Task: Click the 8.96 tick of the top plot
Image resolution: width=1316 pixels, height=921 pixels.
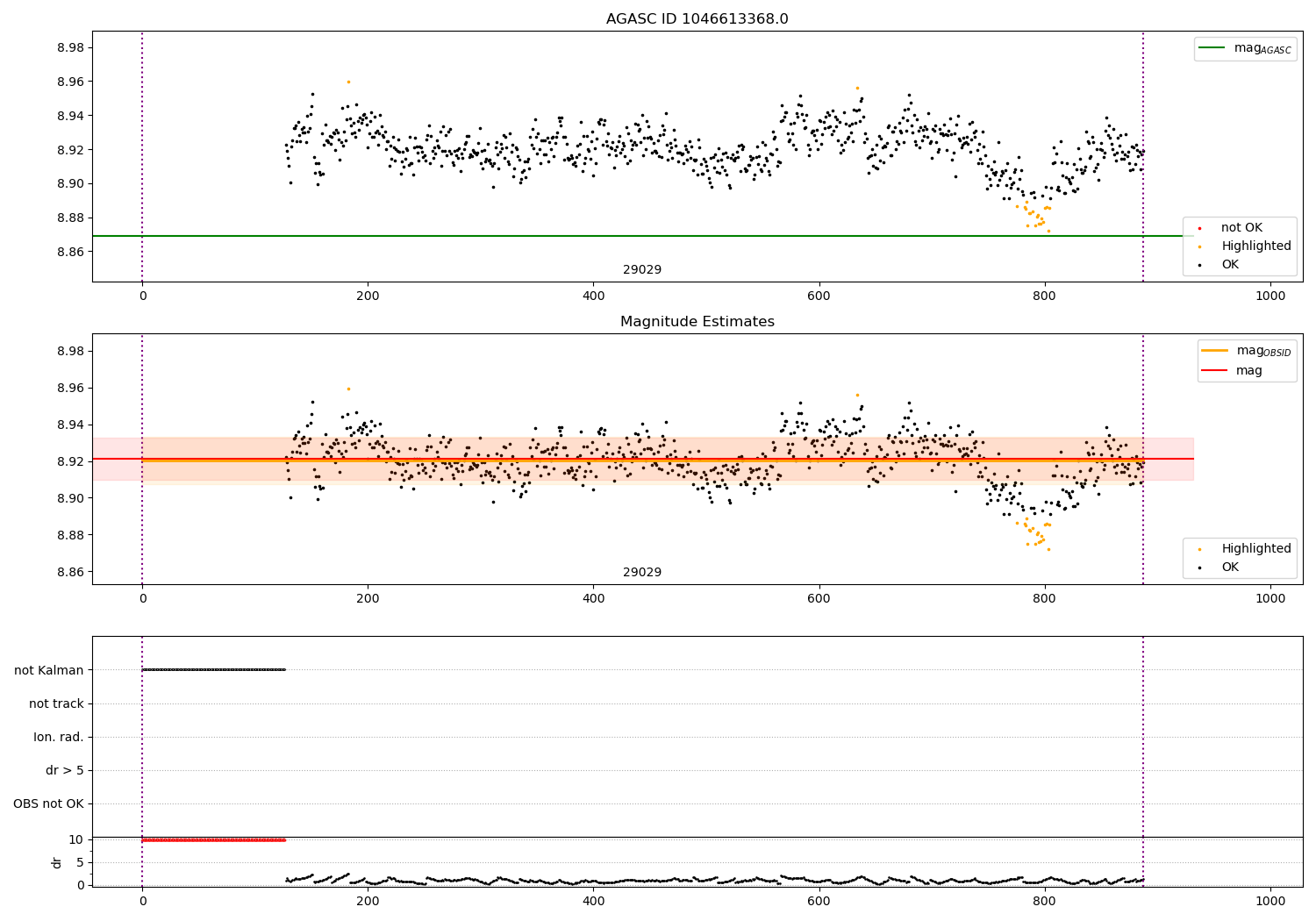Action: 68,82
